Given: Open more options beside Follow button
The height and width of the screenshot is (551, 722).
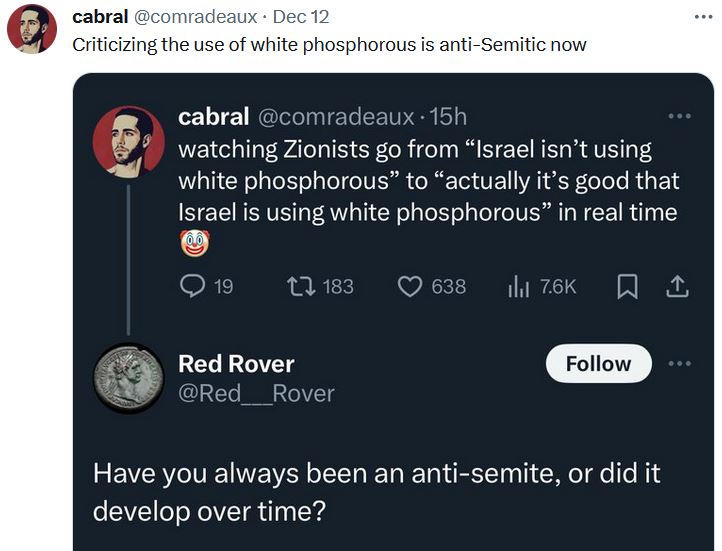Looking at the screenshot, I should [x=680, y=363].
